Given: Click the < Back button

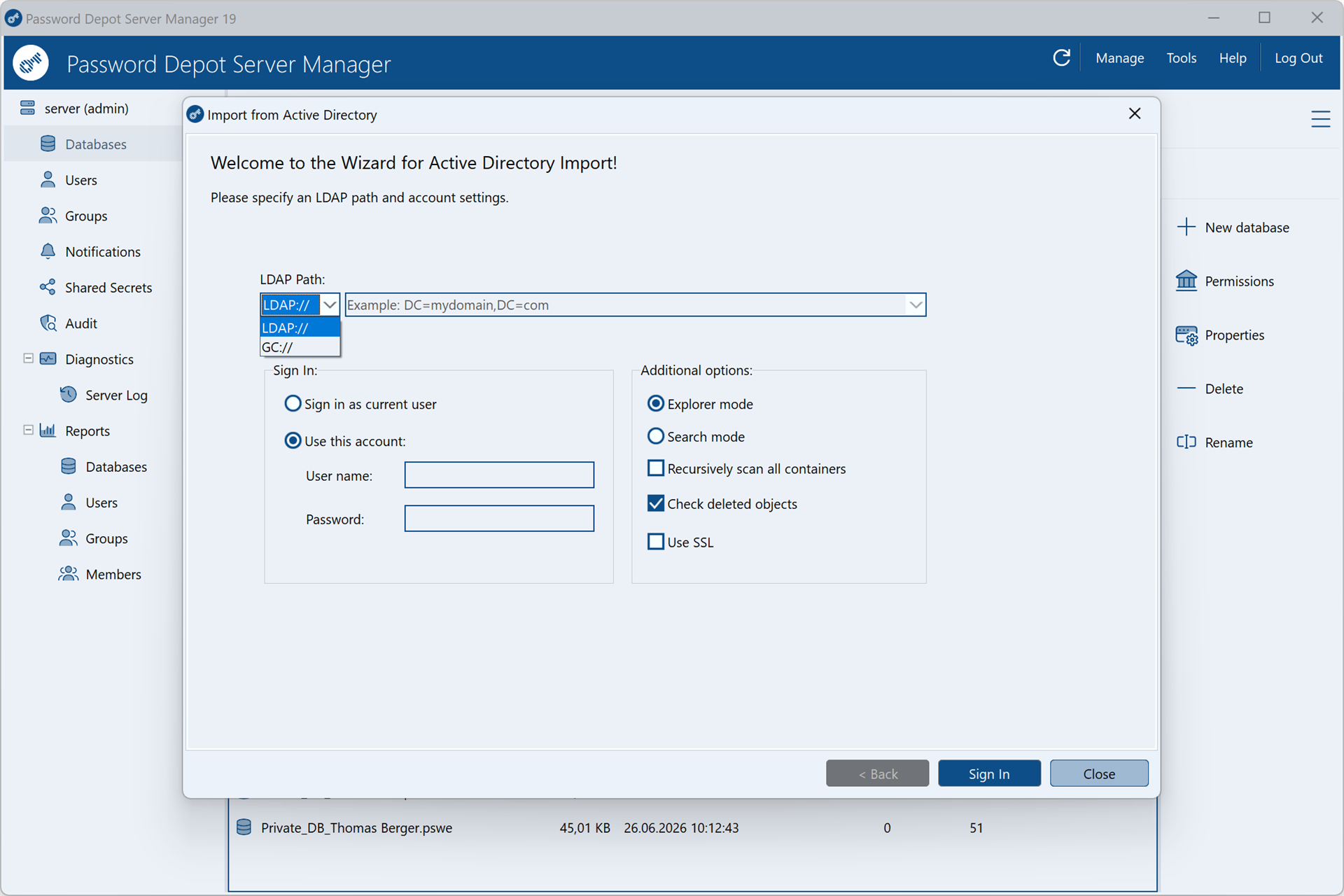Looking at the screenshot, I should [877, 773].
